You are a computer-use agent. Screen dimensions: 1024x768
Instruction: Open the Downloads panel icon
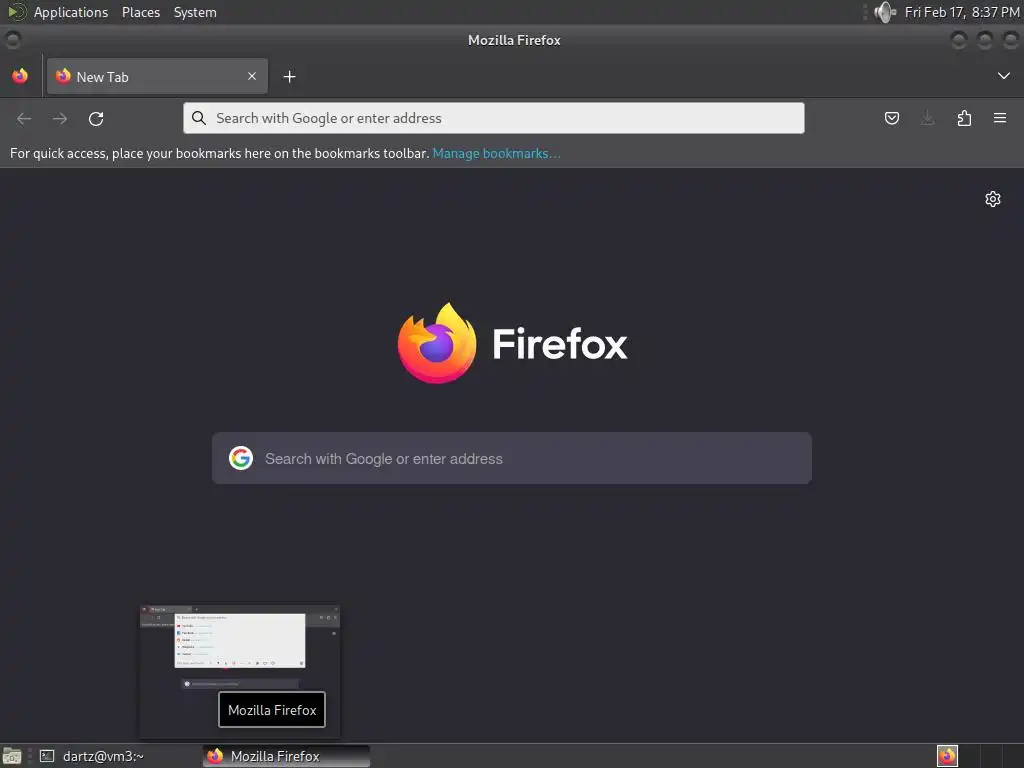(x=927, y=118)
